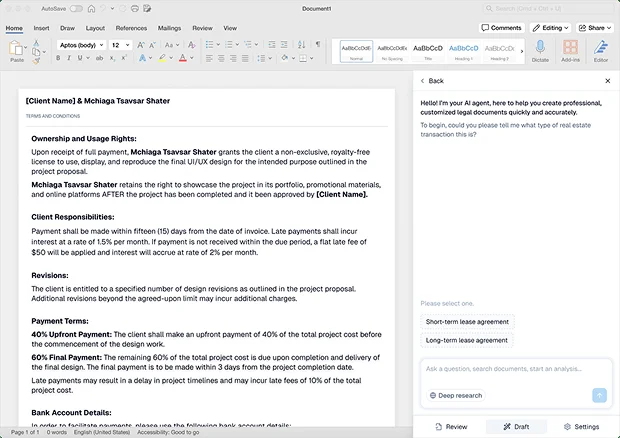Select Long-term lease agreement option
The image size is (620, 438).
(x=467, y=340)
